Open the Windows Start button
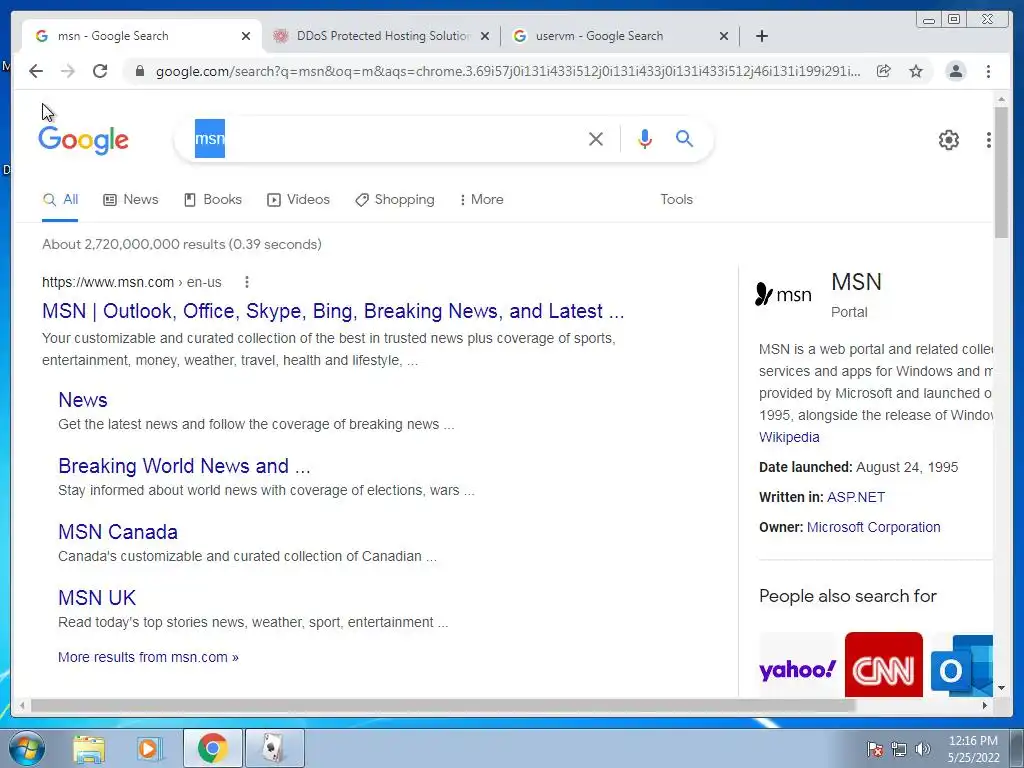 click(27, 748)
